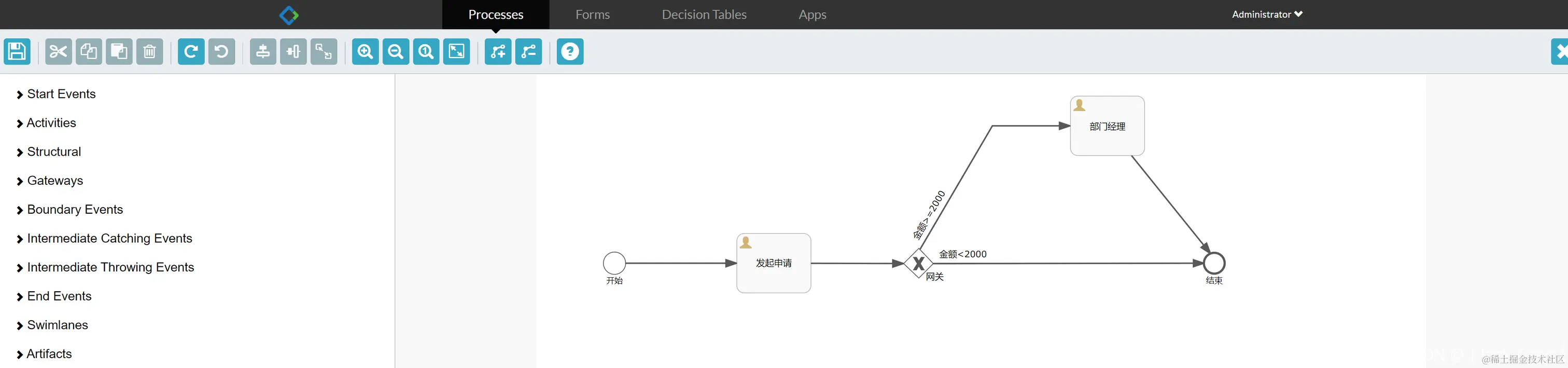Open Administrator user dropdown
The height and width of the screenshot is (368, 1568).
pyautogui.click(x=1267, y=15)
